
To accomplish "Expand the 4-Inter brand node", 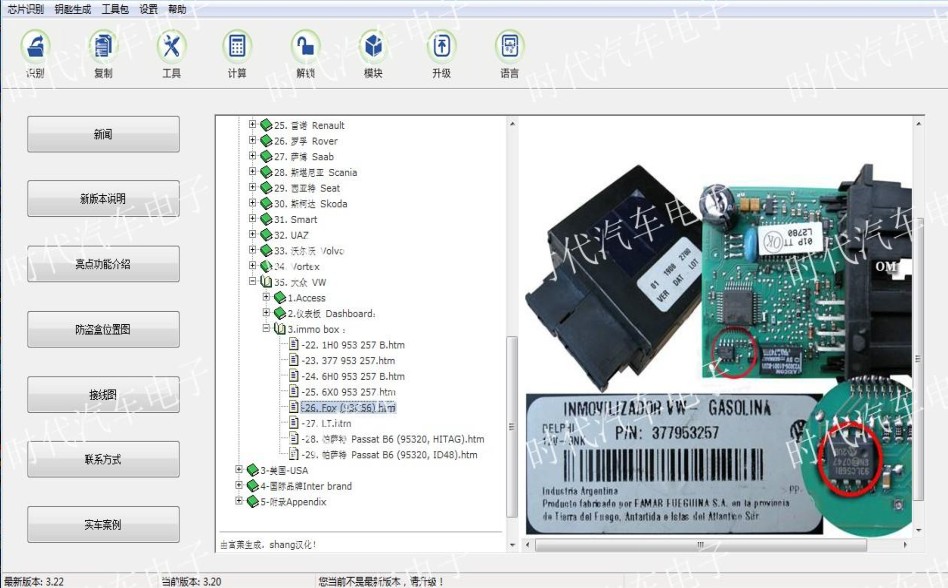I will 239,485.
